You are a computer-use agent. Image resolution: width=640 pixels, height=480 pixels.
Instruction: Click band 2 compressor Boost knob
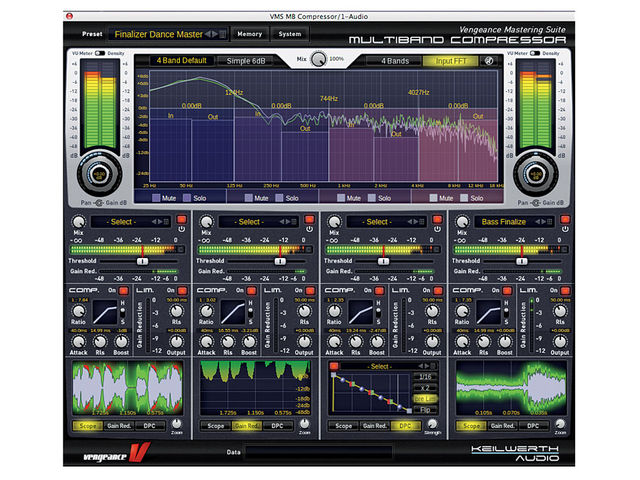tap(249, 341)
